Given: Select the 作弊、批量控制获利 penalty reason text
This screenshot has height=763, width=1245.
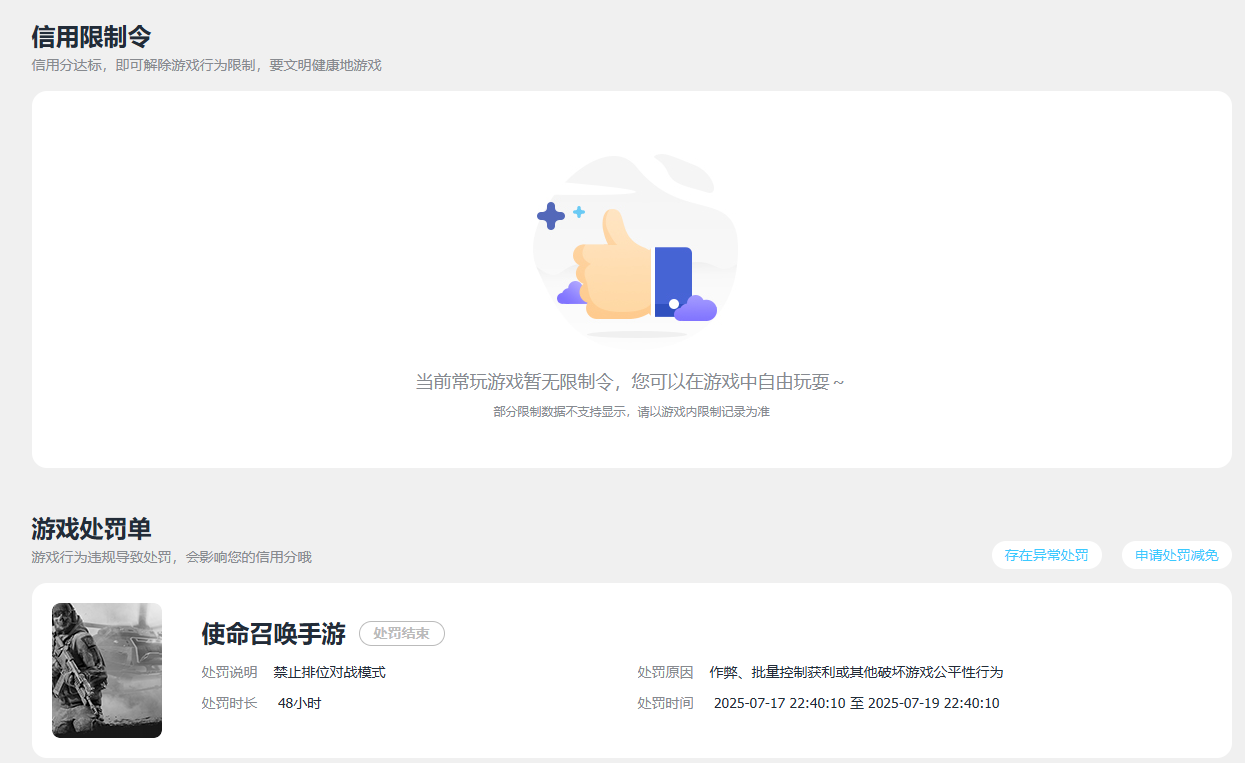Looking at the screenshot, I should pos(856,672).
